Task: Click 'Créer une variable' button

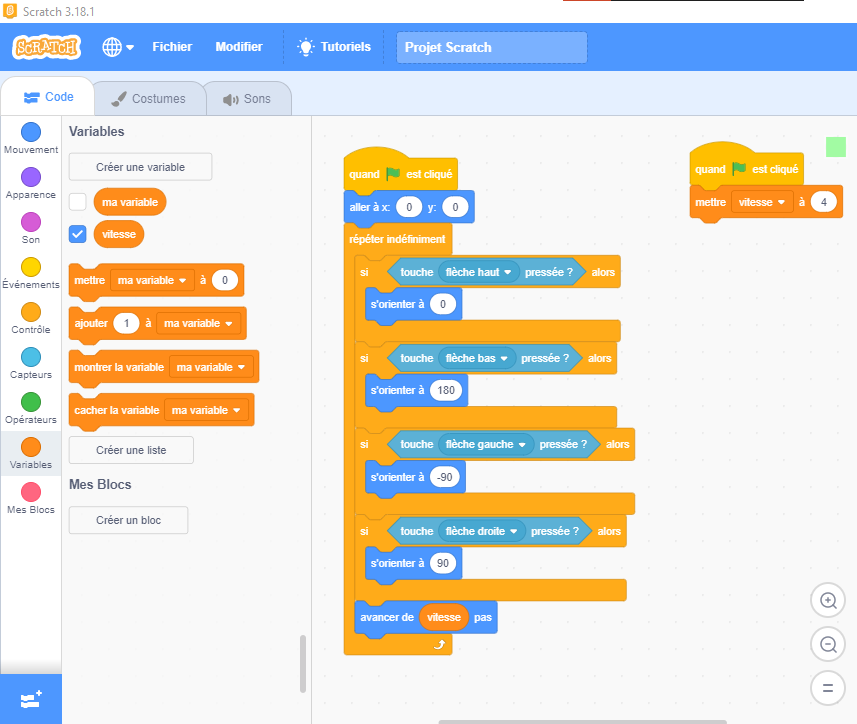Action: pyautogui.click(x=140, y=167)
